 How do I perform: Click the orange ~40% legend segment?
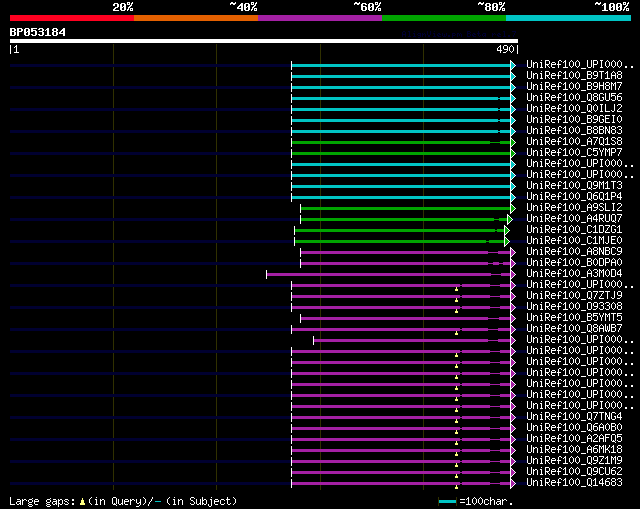tap(196, 18)
